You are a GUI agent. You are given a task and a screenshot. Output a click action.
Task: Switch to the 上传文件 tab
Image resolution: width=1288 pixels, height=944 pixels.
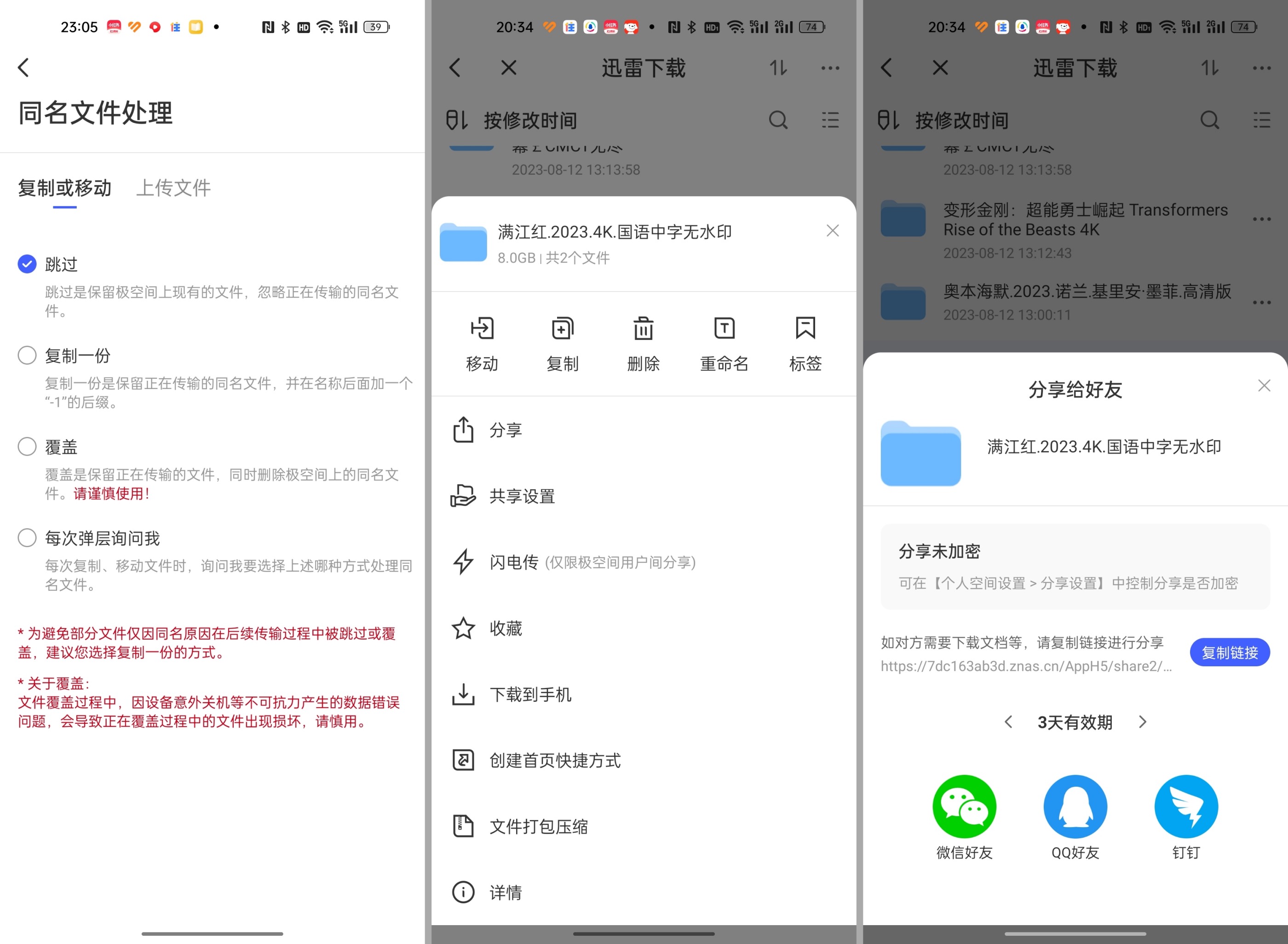click(174, 188)
